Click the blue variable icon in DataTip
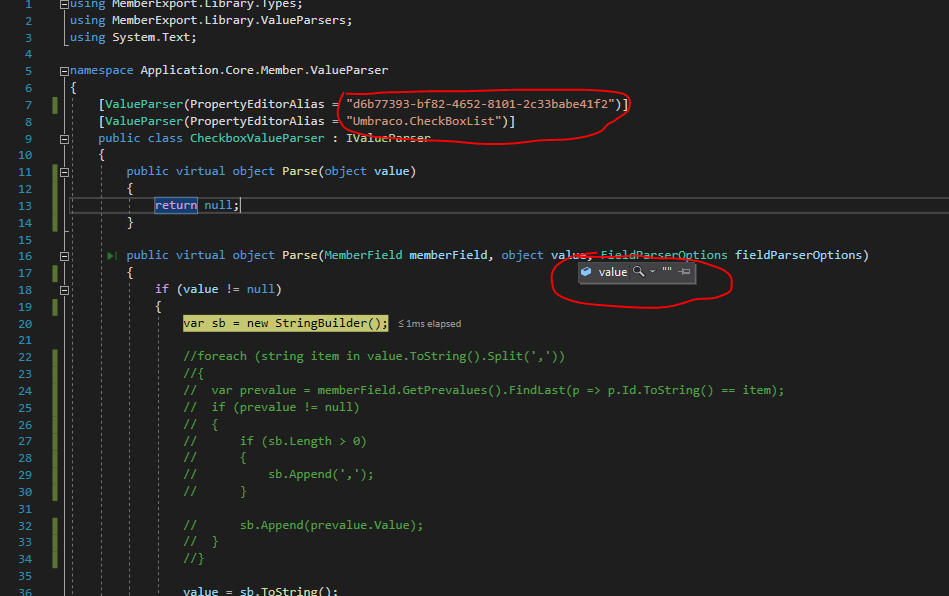Screen dimensions: 949x596 coord(587,272)
